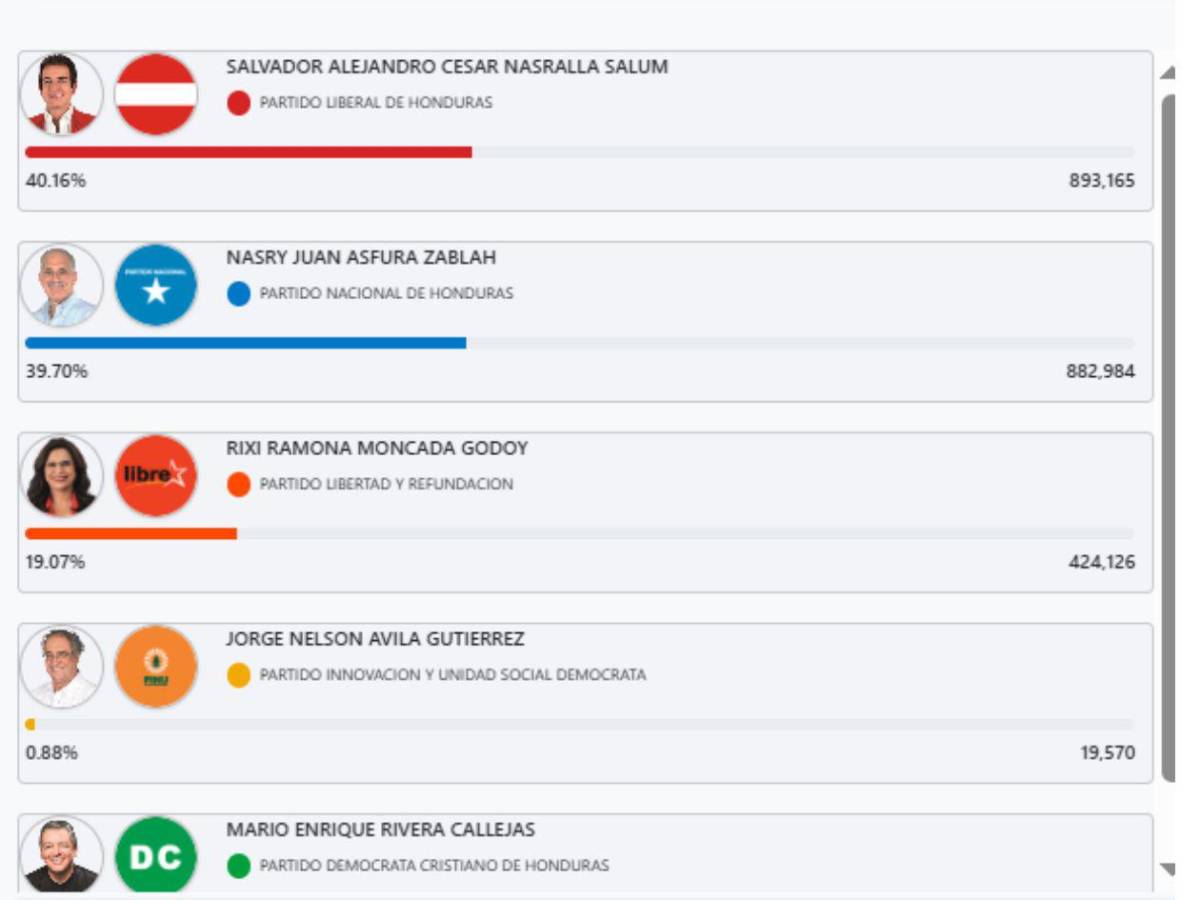1200x900 pixels.
Task: Select the candidate name Nasry Juan Asfura Zablah
Action: tap(361, 258)
